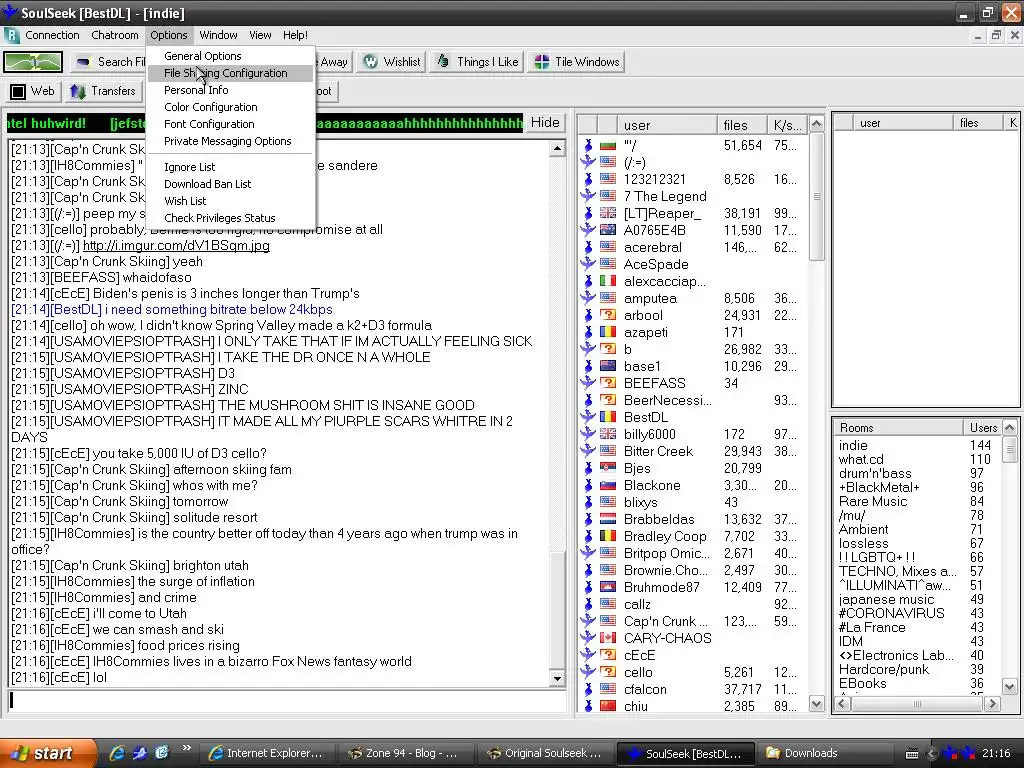Click room list horizontal scroll right arrow
The image size is (1024, 768).
(x=993, y=703)
